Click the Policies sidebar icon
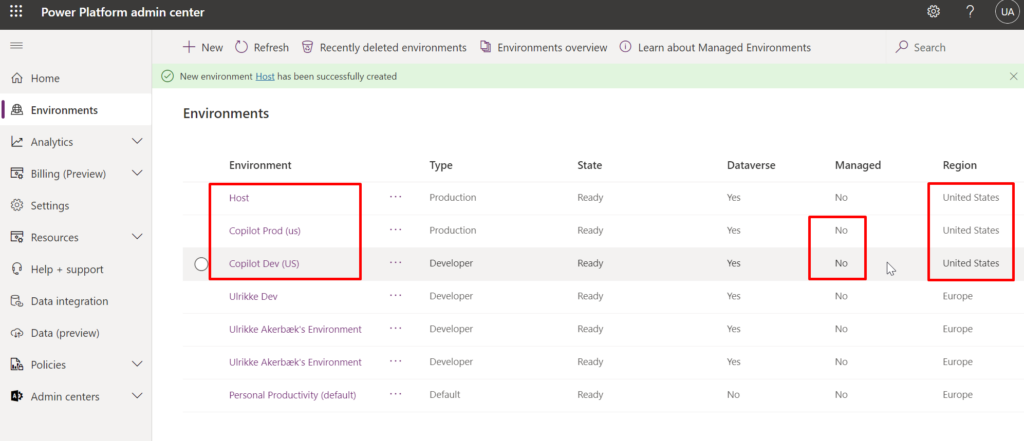1024x441 pixels. (x=17, y=365)
